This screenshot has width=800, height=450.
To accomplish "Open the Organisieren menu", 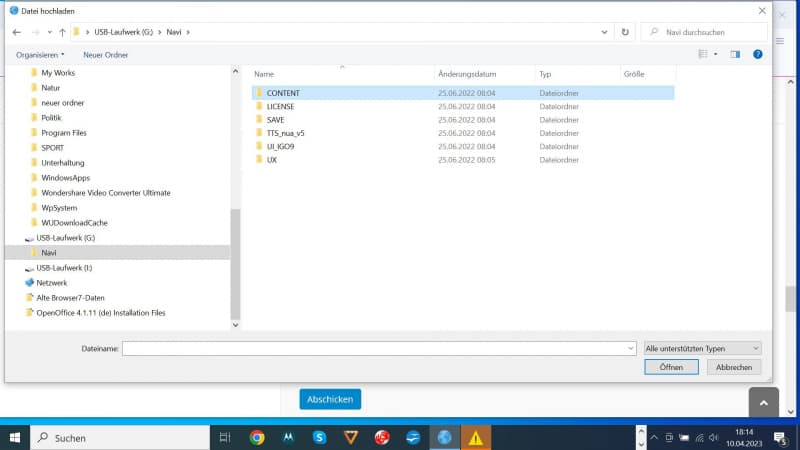I will pos(40,55).
